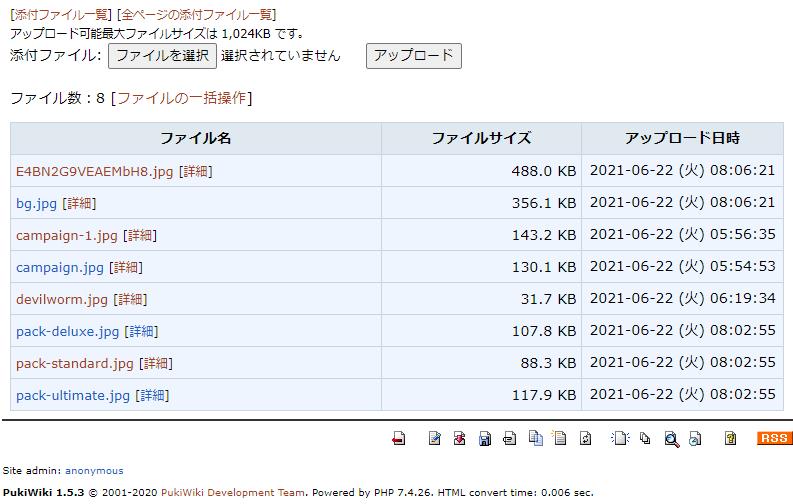Image resolution: width=793 pixels, height=504 pixels.
Task: Click the Edit page pencil icon
Action: coord(434,438)
